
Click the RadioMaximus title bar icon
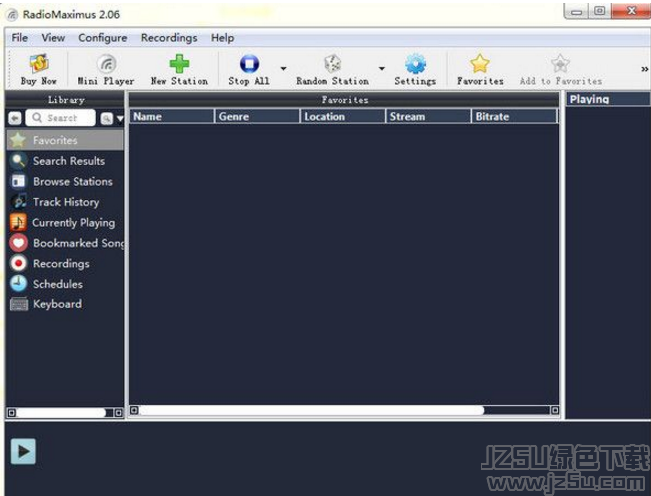[13, 15]
